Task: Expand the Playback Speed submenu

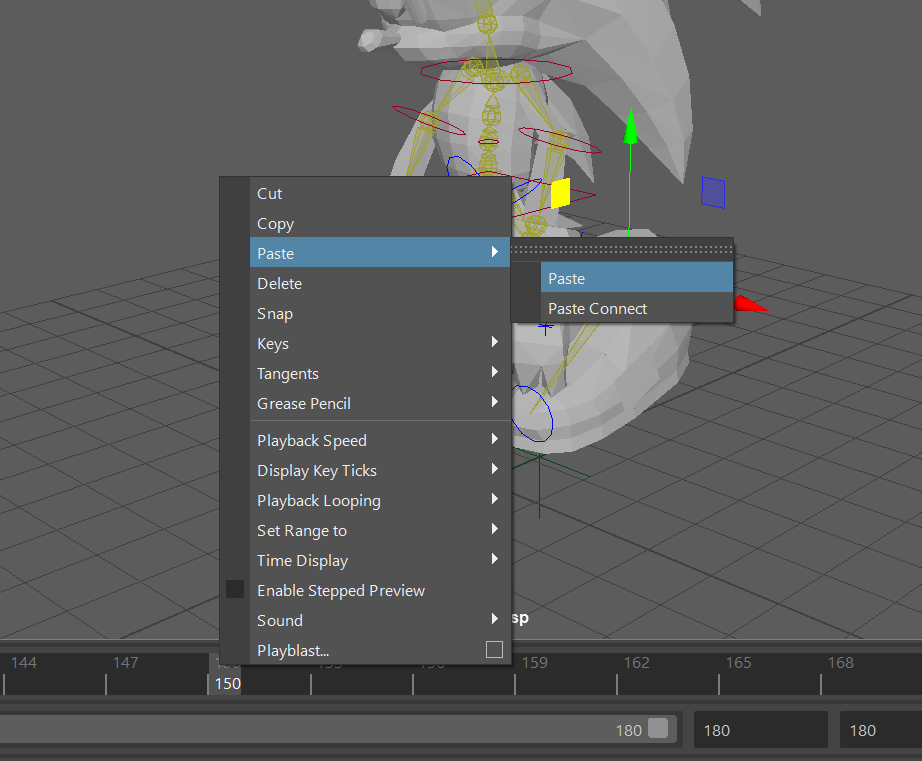Action: tap(311, 440)
